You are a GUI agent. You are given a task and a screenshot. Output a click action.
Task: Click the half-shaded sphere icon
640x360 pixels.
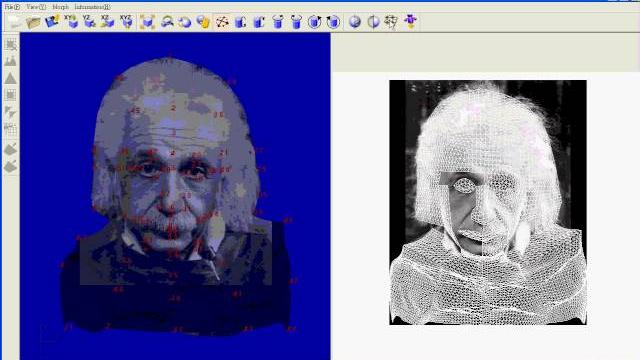(x=373, y=22)
